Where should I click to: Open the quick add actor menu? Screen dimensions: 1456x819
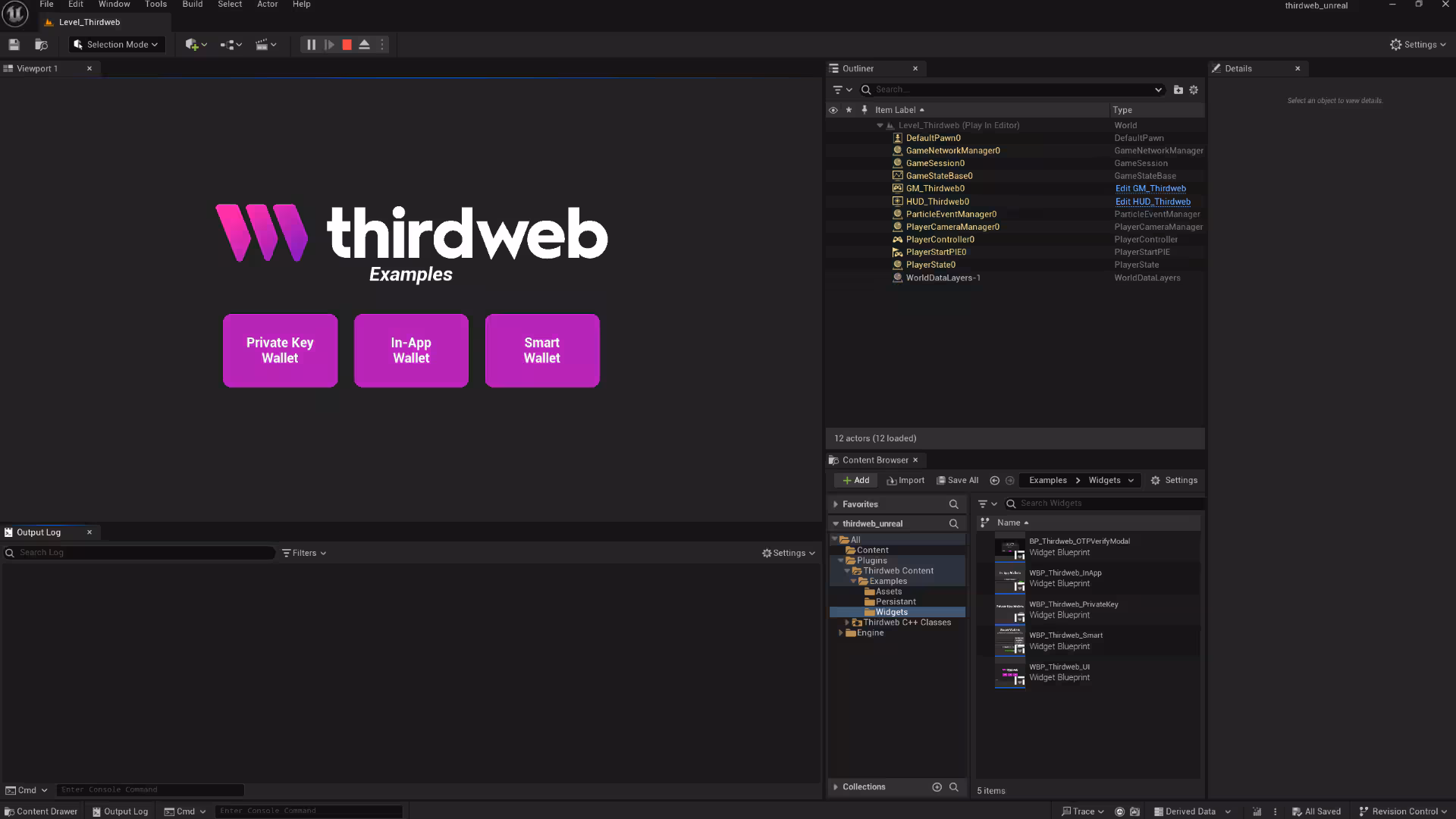pos(196,45)
